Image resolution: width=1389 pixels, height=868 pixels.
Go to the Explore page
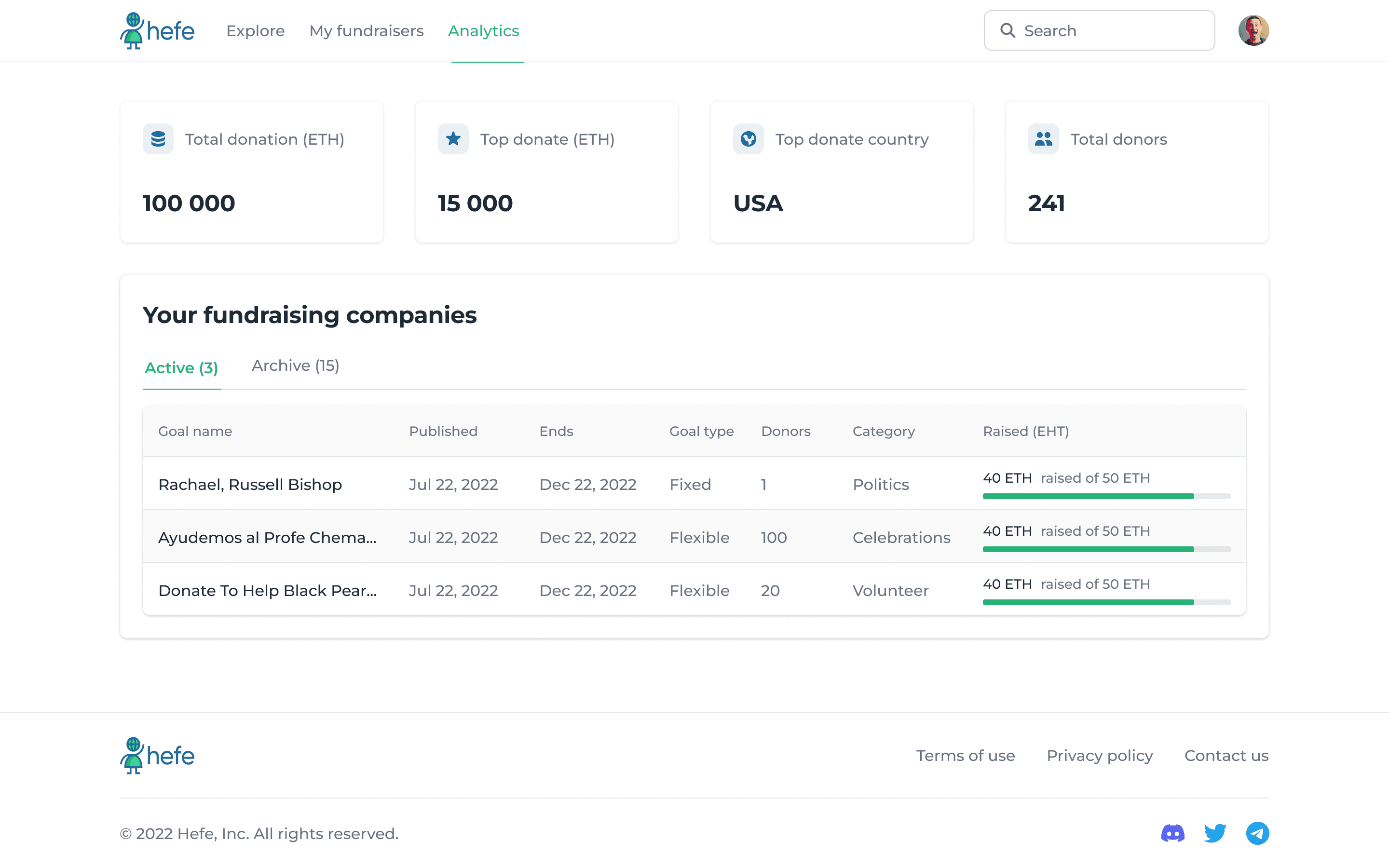[256, 31]
